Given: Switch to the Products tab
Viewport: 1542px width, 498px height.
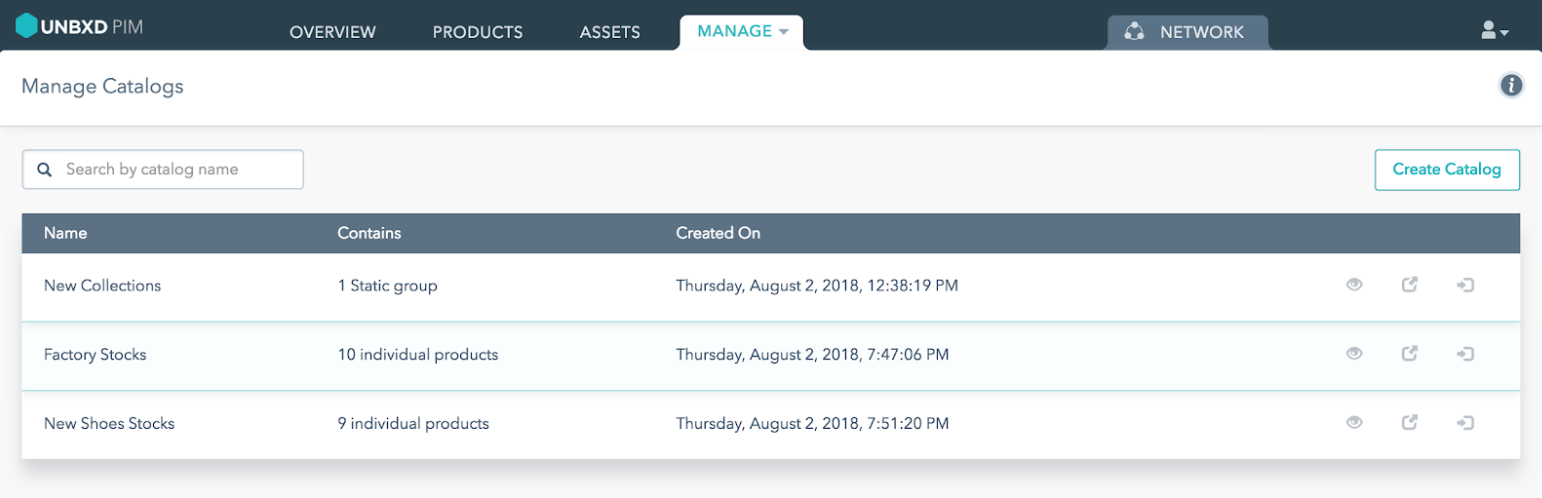Looking at the screenshot, I should click(478, 32).
